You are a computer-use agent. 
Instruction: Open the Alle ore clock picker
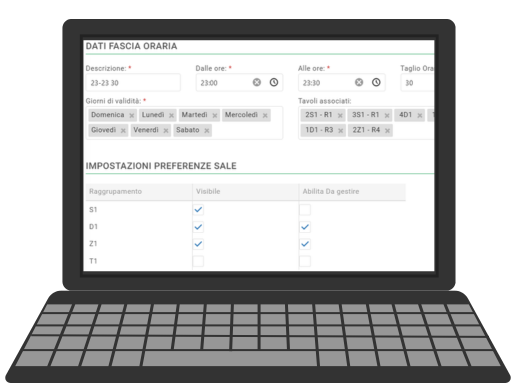pos(376,82)
